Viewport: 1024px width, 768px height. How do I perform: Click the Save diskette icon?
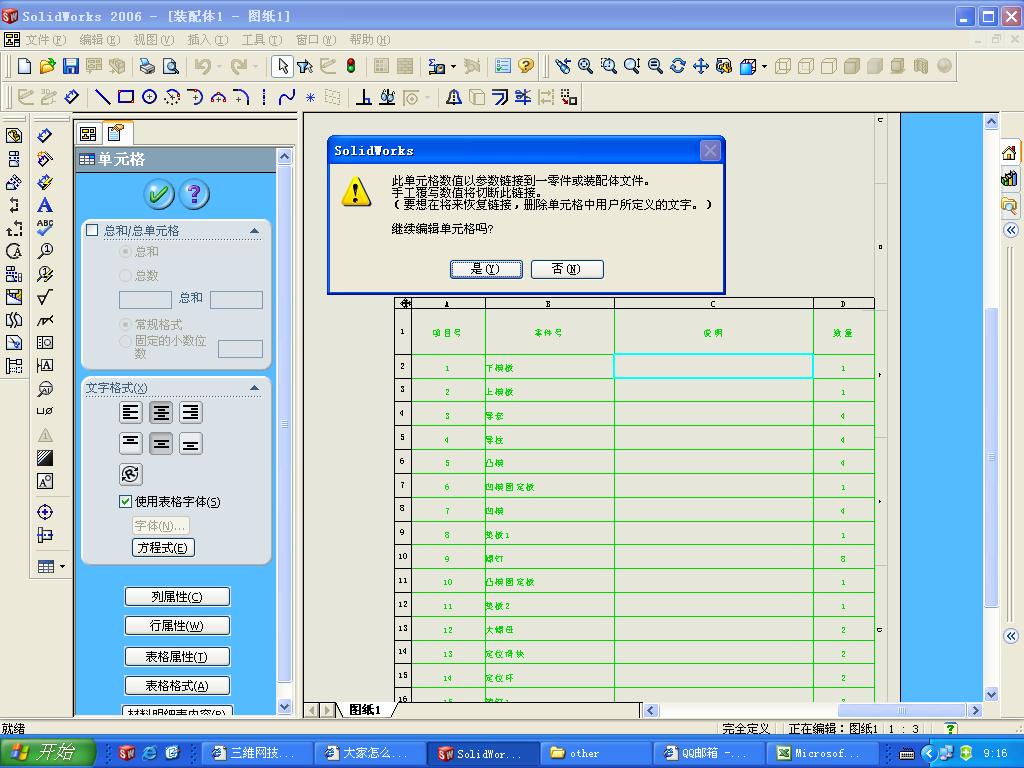[x=71, y=66]
